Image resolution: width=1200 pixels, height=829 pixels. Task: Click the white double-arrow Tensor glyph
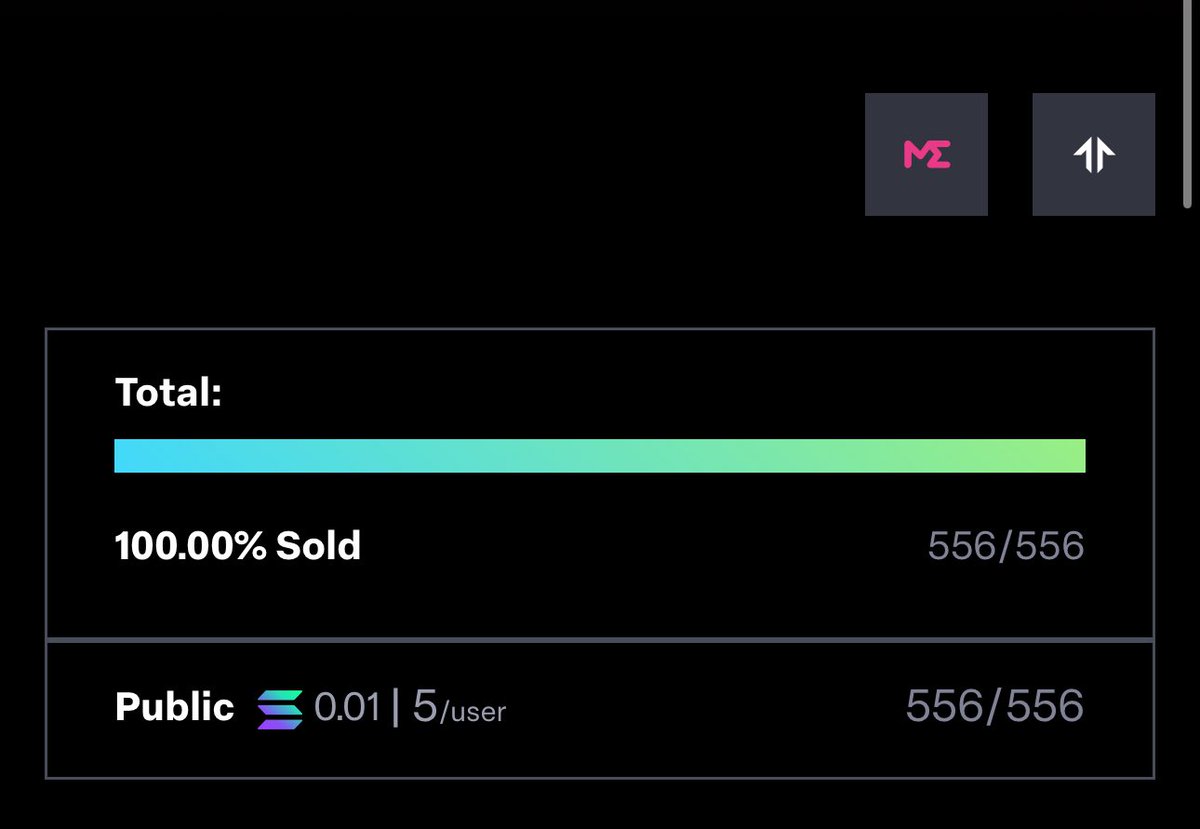1094,155
